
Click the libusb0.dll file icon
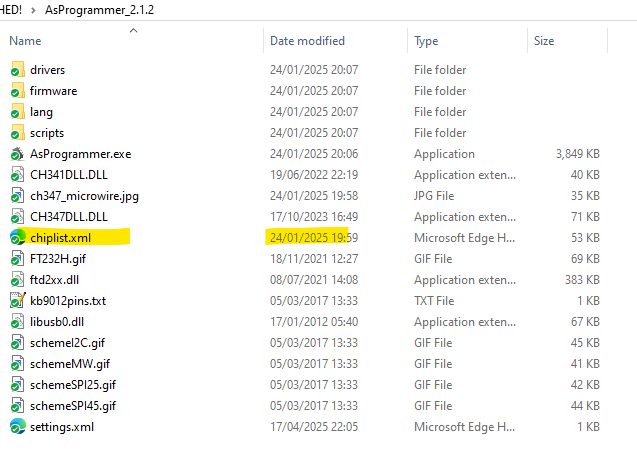coord(17,322)
